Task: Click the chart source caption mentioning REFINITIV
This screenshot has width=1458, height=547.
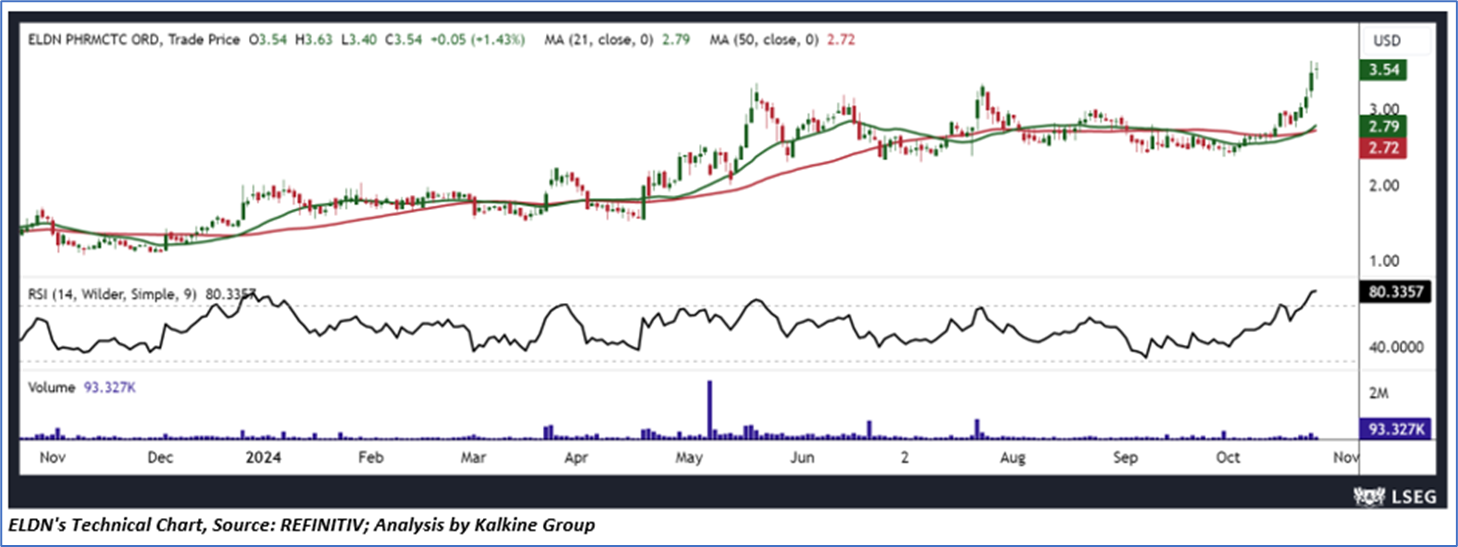Action: [303, 524]
